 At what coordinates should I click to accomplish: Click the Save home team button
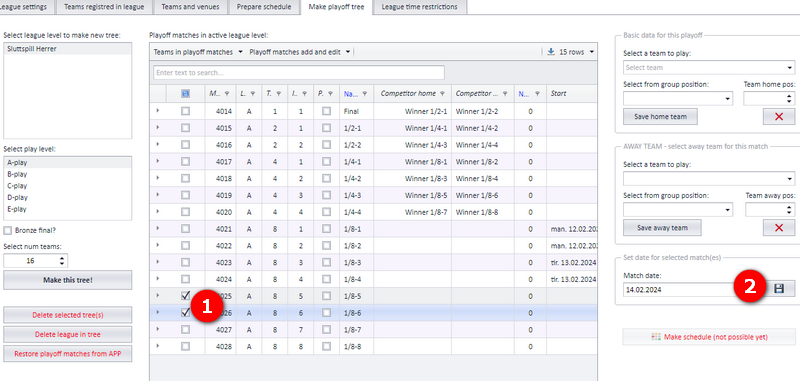[660, 116]
